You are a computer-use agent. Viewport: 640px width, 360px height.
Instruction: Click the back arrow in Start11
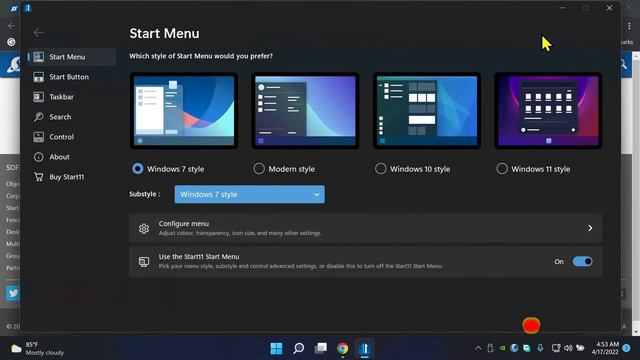39,32
